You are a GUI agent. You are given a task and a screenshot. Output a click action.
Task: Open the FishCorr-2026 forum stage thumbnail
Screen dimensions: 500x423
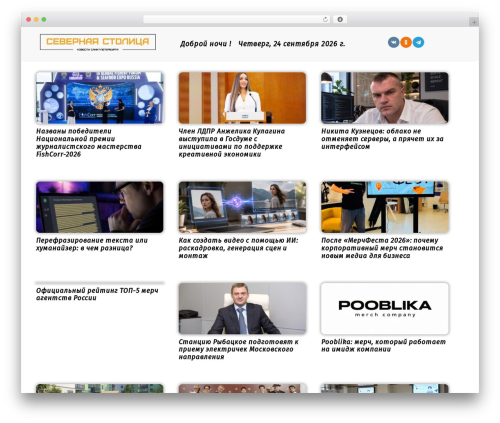click(x=100, y=98)
